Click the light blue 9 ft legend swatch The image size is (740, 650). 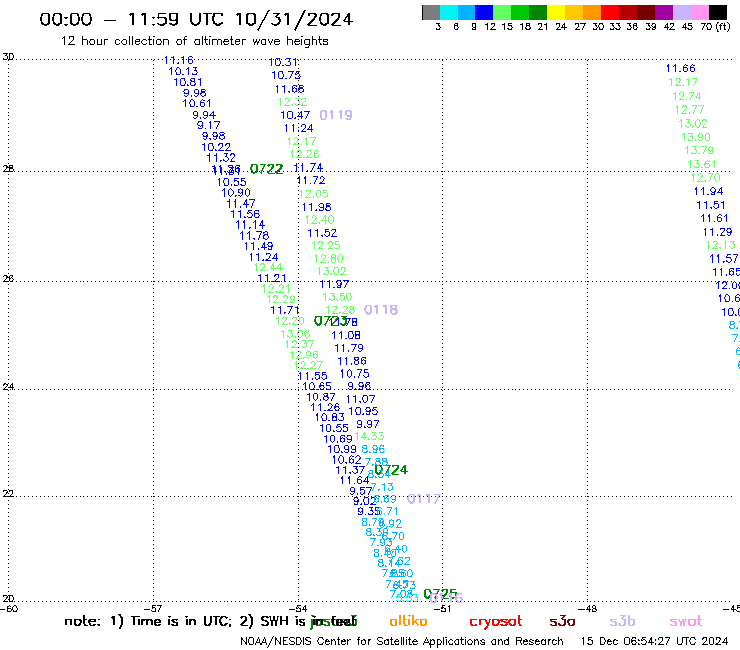[466, 13]
